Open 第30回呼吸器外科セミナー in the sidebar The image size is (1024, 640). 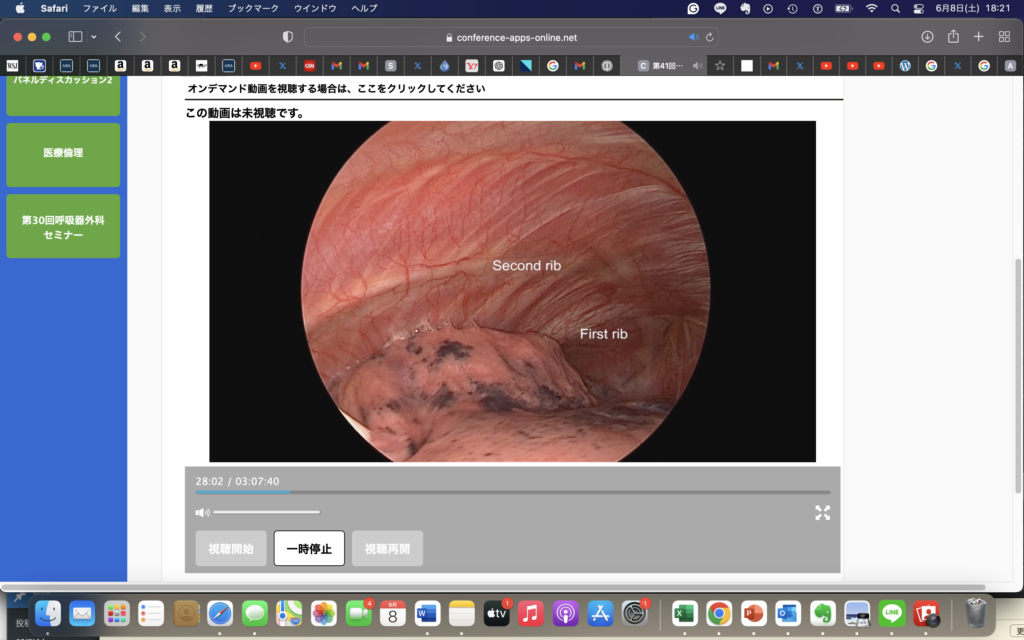pyautogui.click(x=63, y=226)
